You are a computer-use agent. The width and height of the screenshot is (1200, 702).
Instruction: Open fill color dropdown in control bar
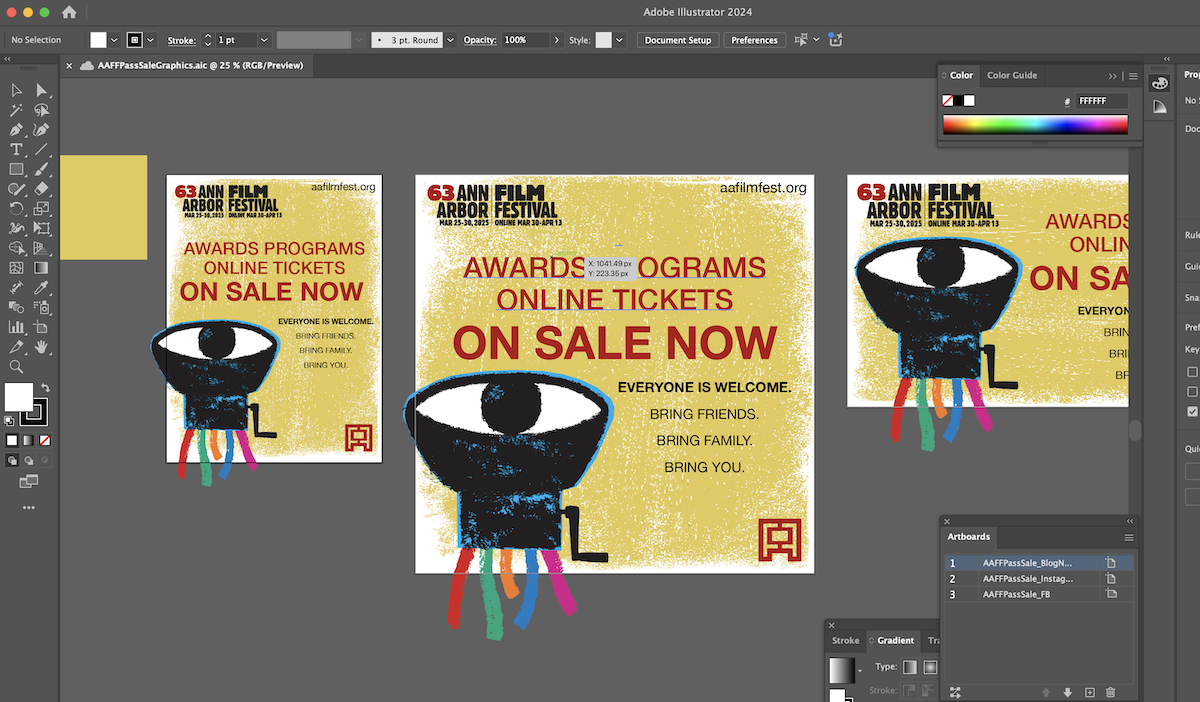click(115, 40)
